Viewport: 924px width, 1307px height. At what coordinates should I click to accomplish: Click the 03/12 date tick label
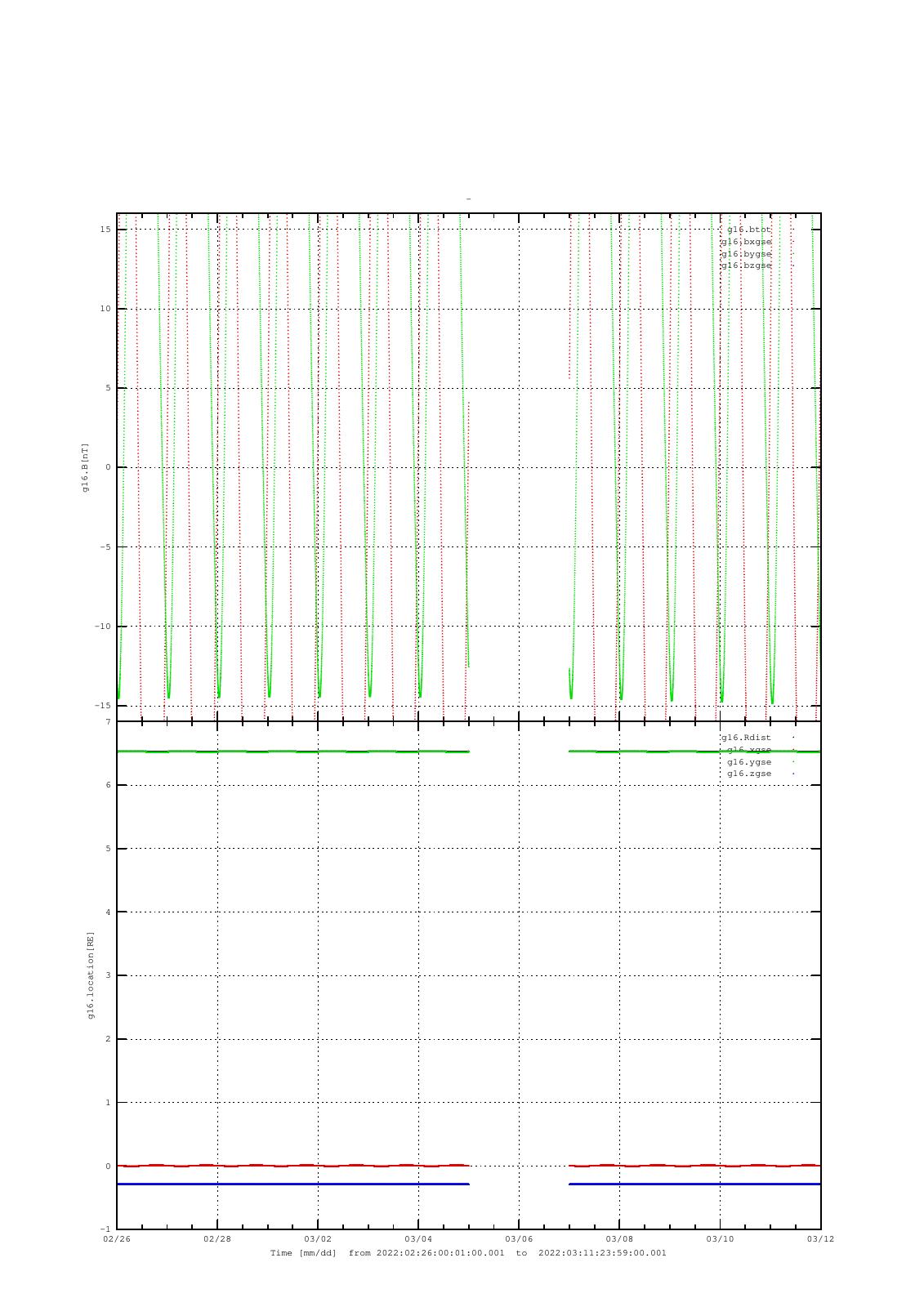point(820,1239)
